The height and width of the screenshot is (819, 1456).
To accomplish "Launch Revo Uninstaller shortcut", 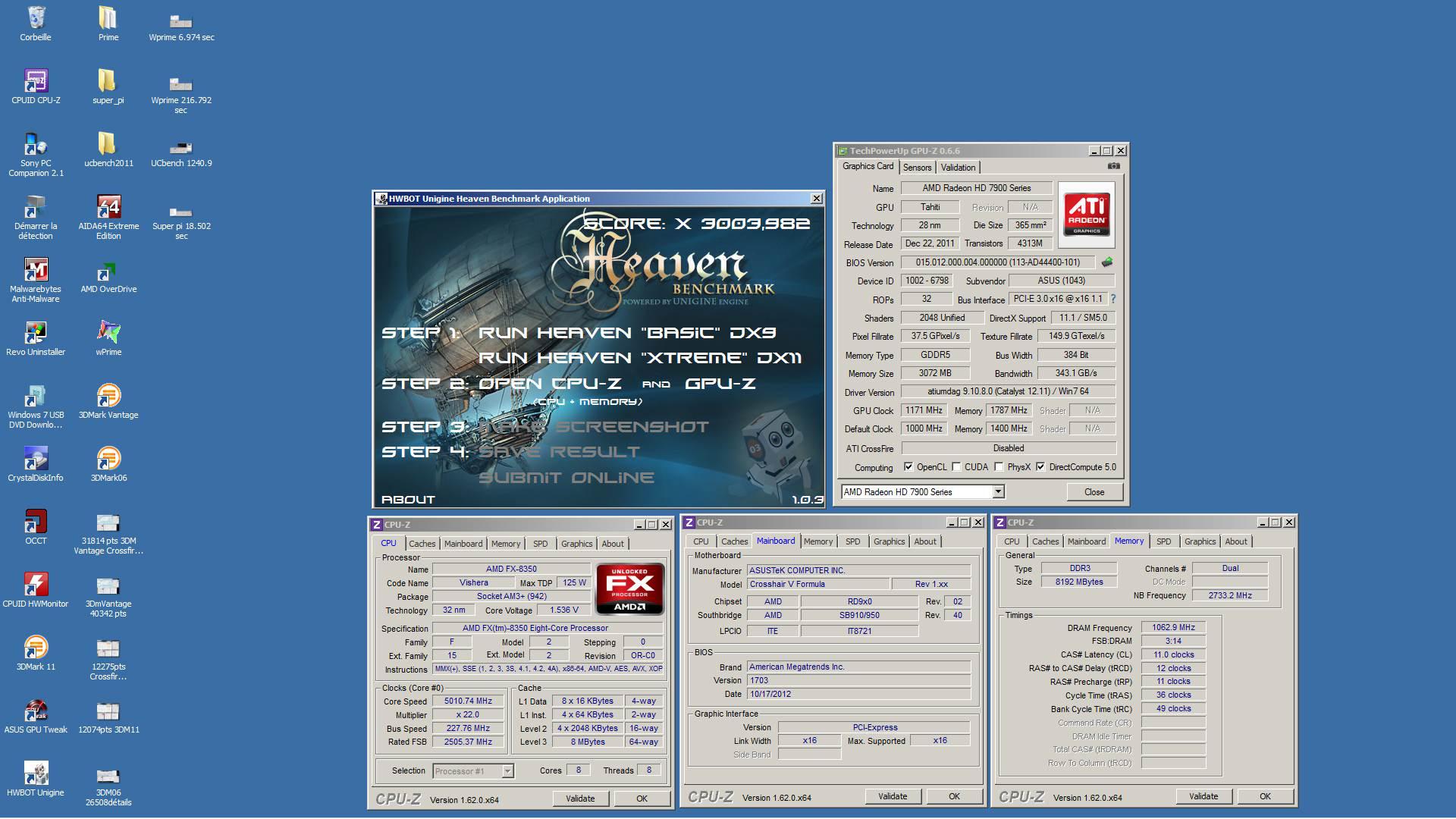I will 36,337.
